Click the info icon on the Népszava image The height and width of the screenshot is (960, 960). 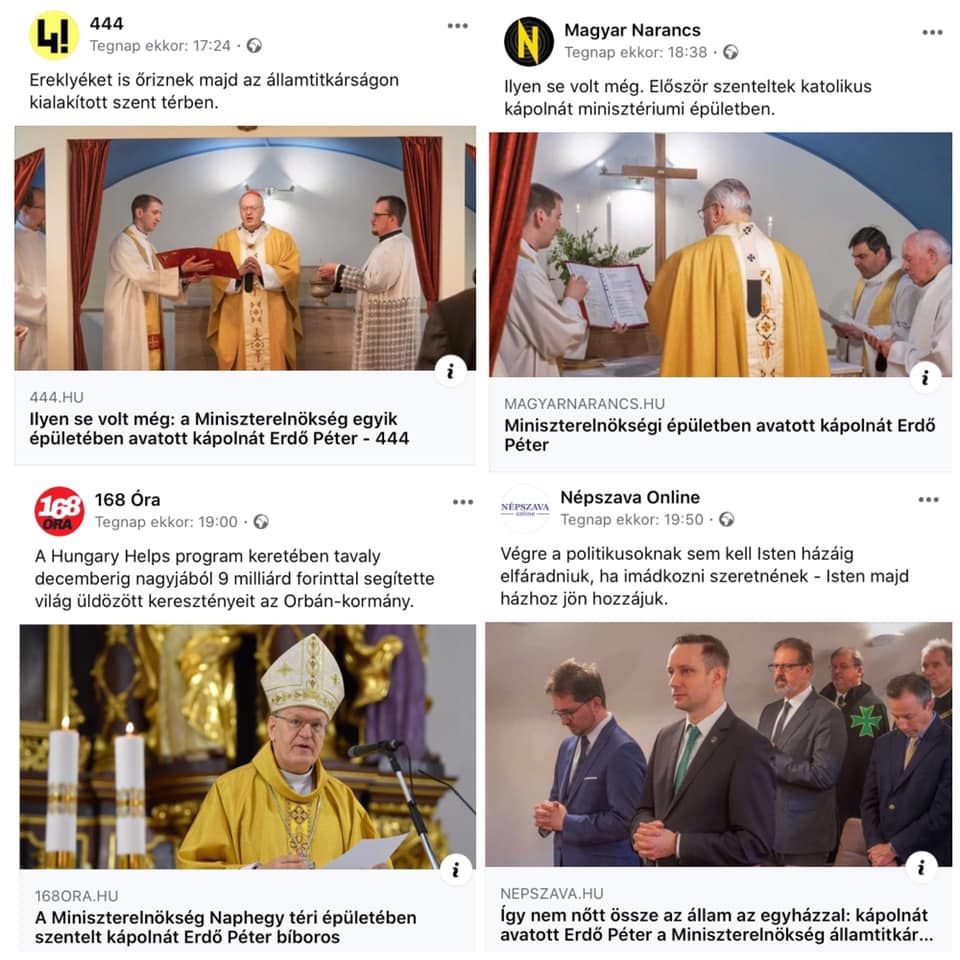pyautogui.click(x=921, y=866)
